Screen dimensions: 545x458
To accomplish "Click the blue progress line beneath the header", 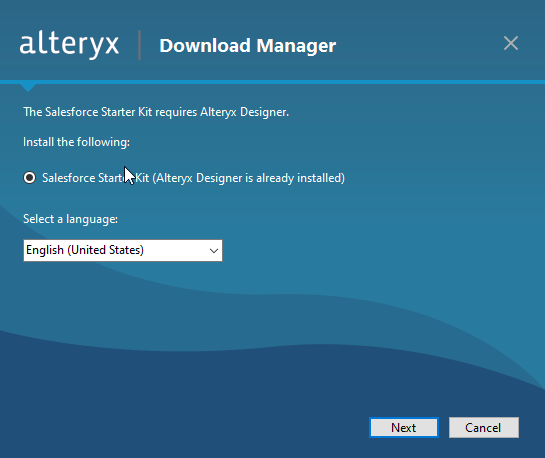I will point(272,82).
